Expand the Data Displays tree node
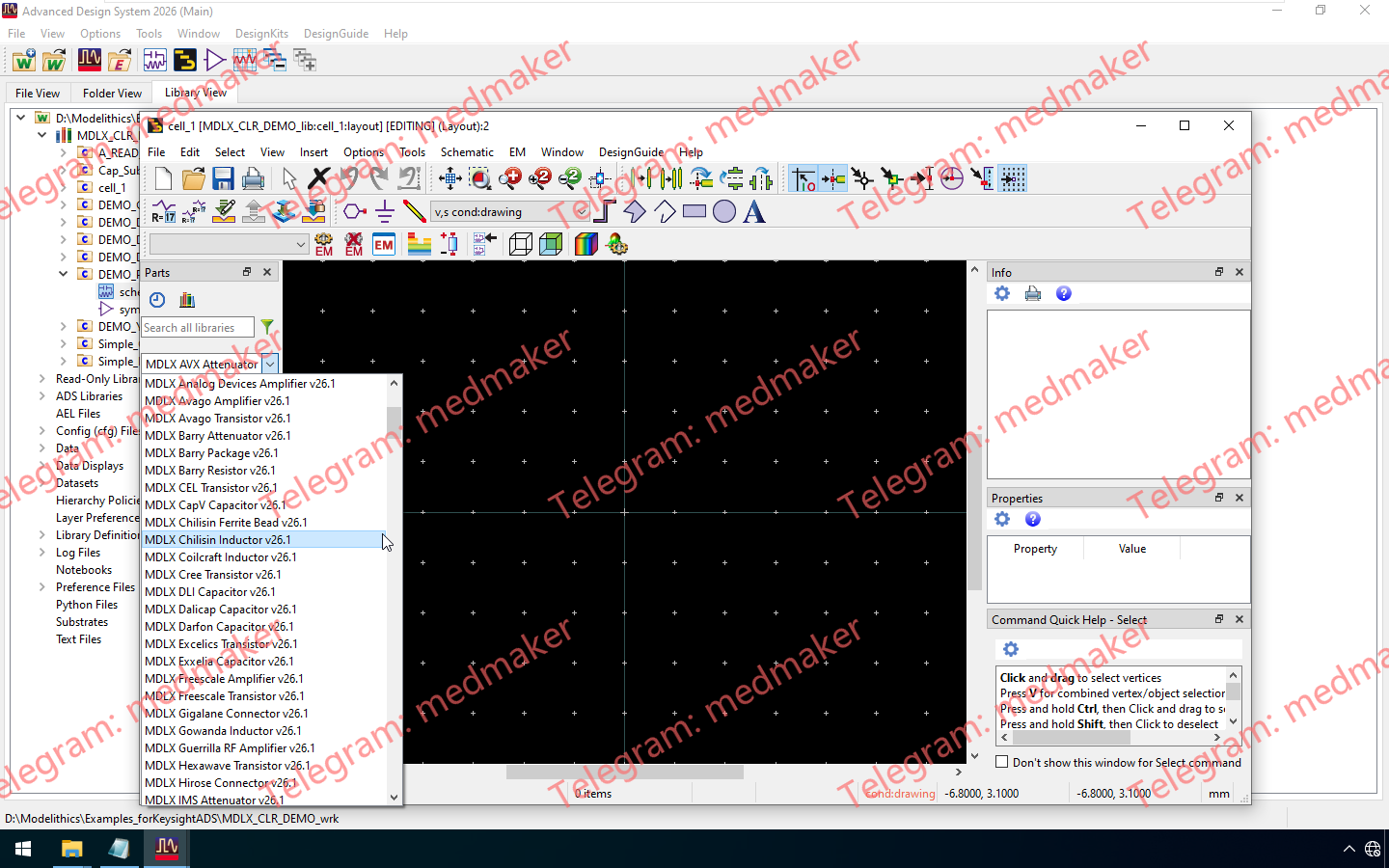1389x868 pixels. click(41, 466)
